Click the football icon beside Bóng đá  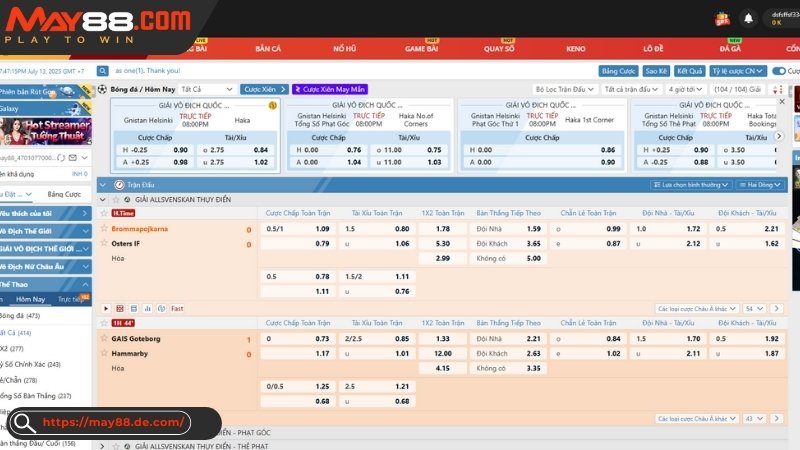point(102,89)
